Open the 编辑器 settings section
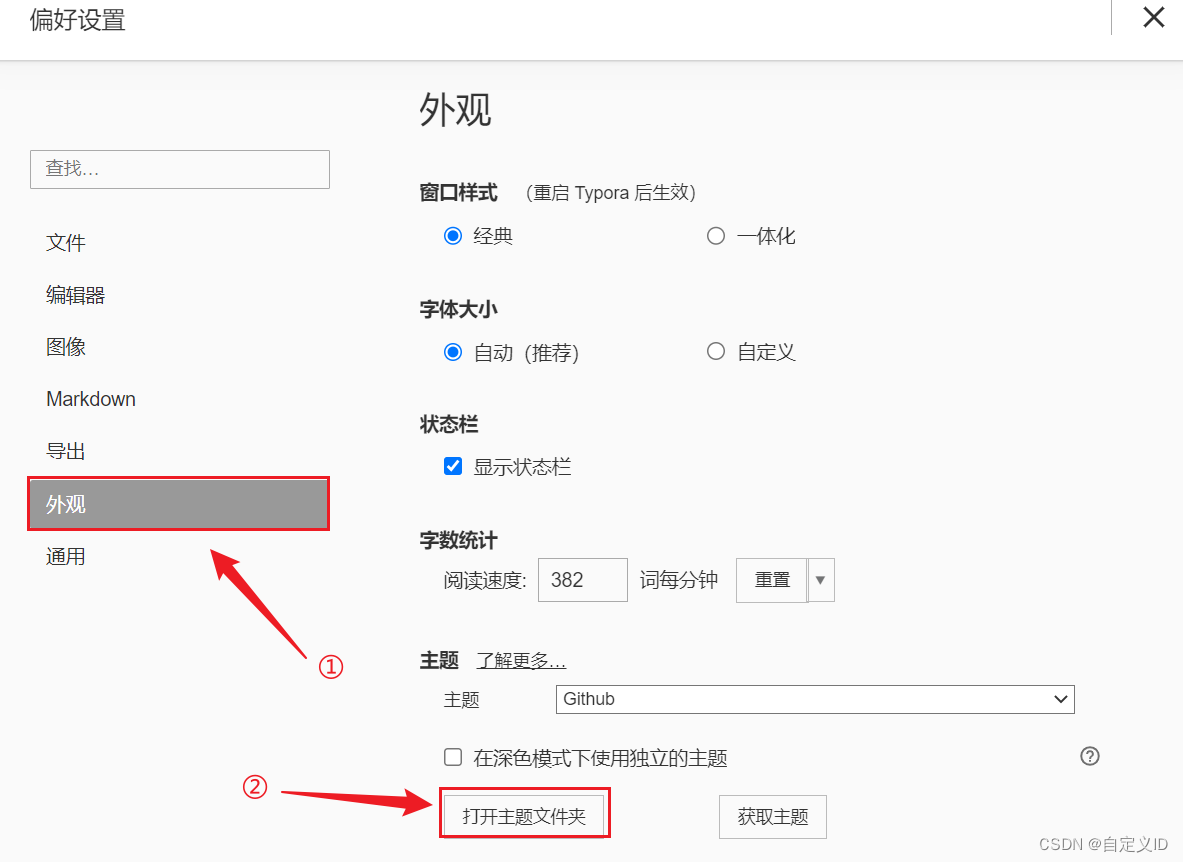 coord(75,294)
